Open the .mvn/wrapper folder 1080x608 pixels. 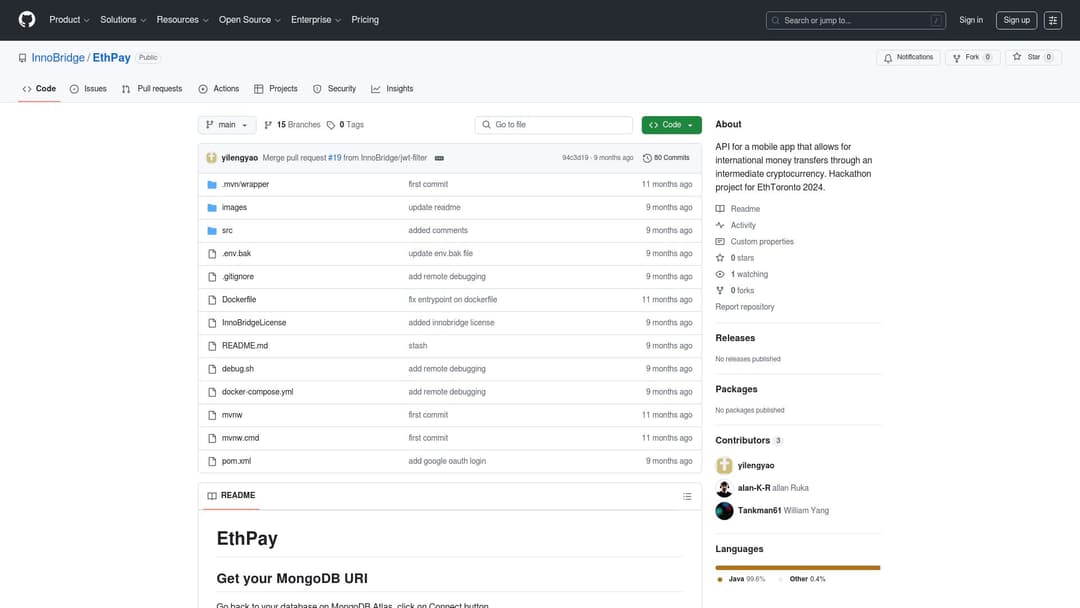pos(245,185)
